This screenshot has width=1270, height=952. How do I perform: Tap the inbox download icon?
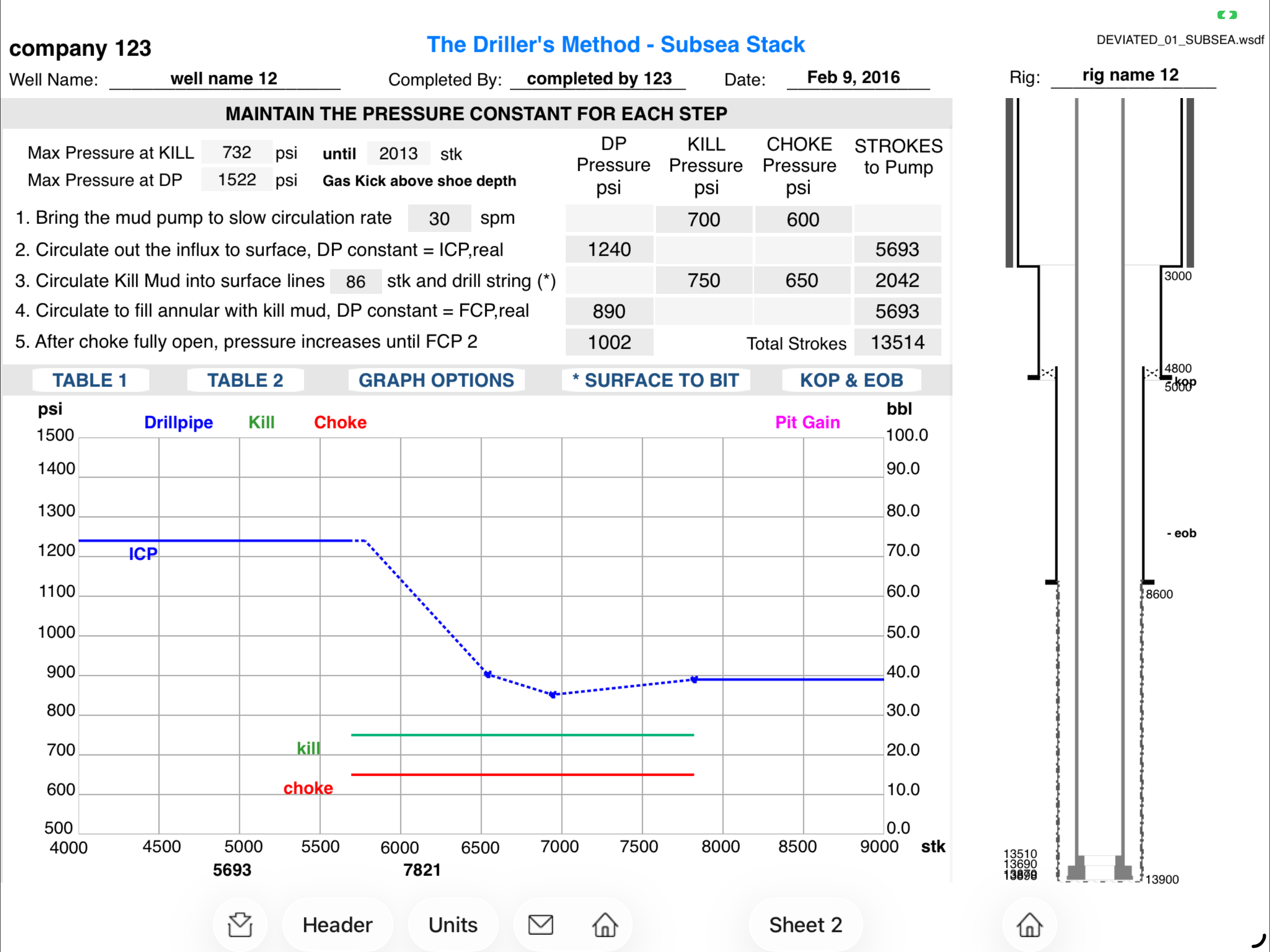240,925
